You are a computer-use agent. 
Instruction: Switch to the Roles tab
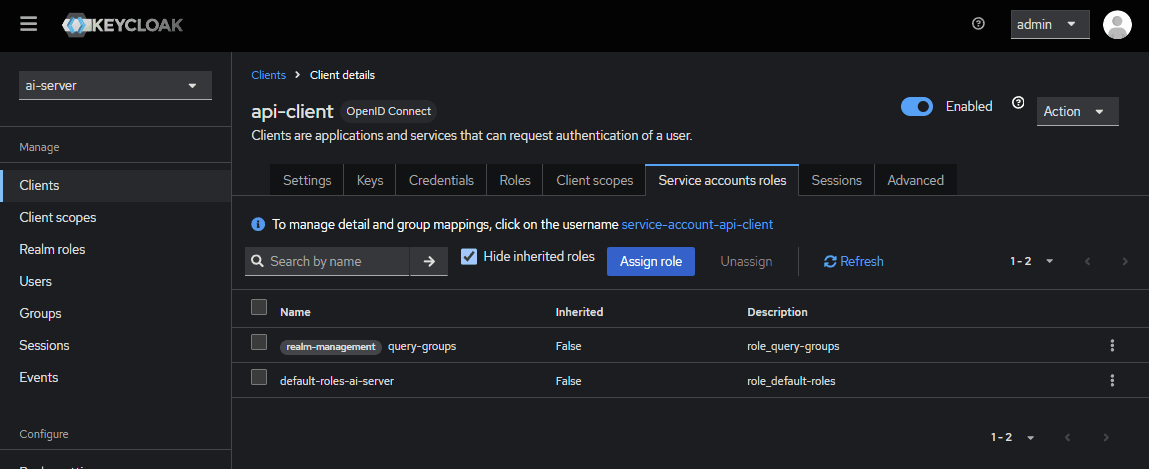(x=515, y=180)
